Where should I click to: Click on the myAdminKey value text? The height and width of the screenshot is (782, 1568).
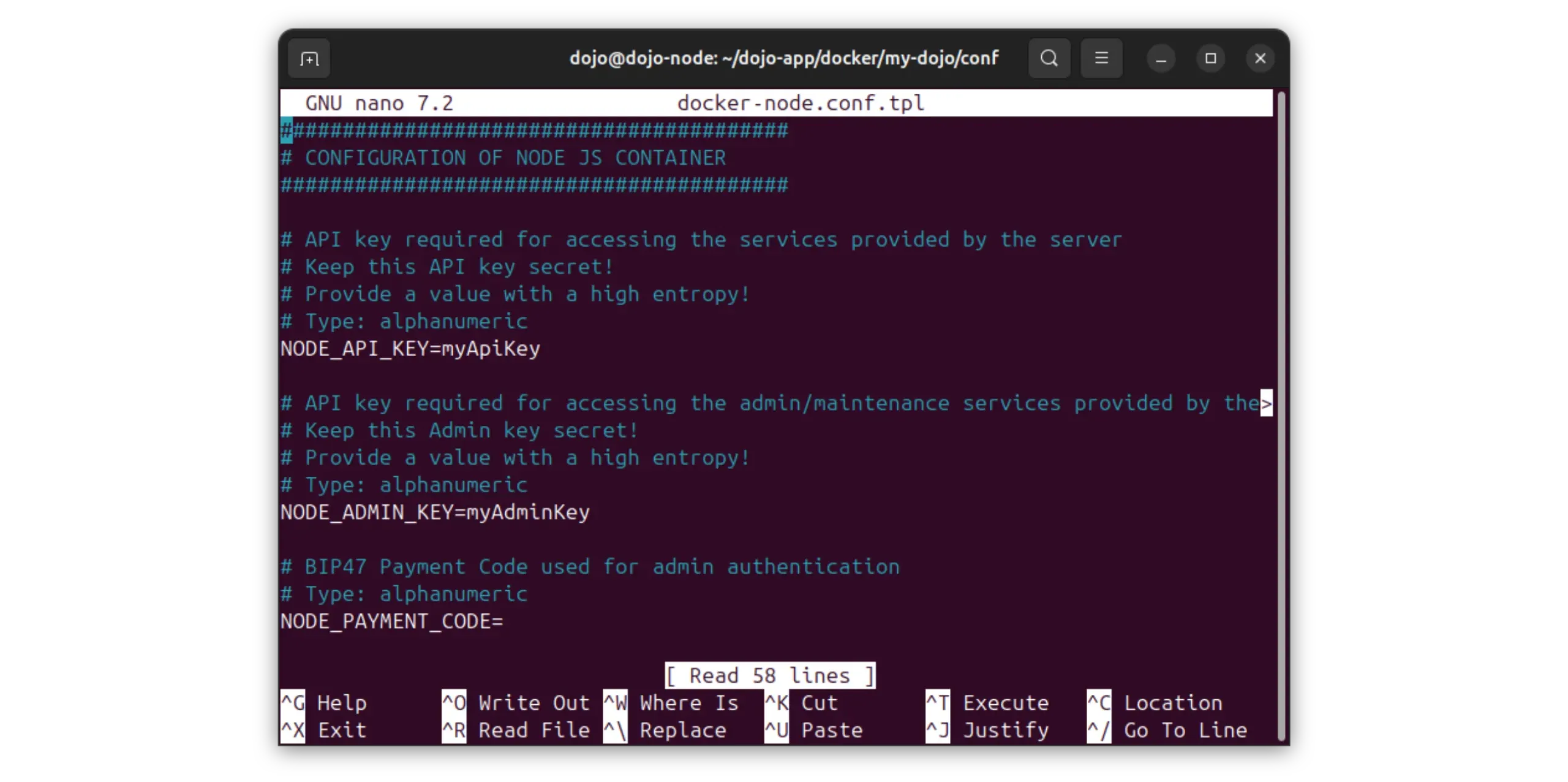click(528, 512)
